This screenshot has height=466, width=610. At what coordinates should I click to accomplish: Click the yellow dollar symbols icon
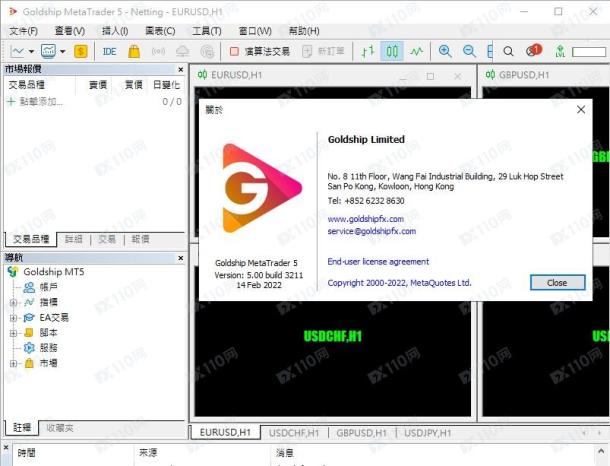point(81,51)
